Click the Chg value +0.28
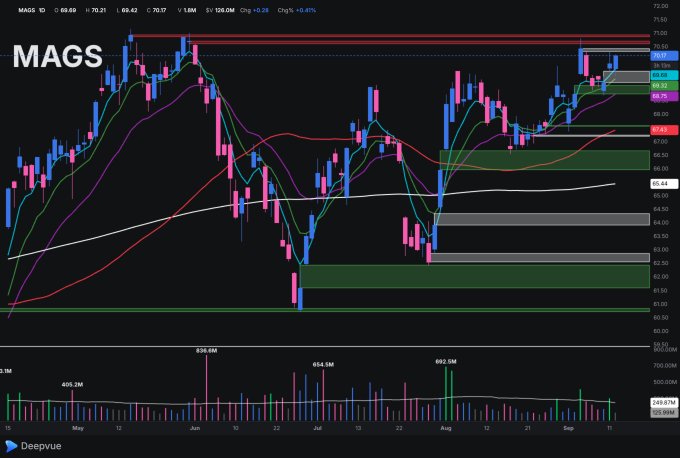 260,10
